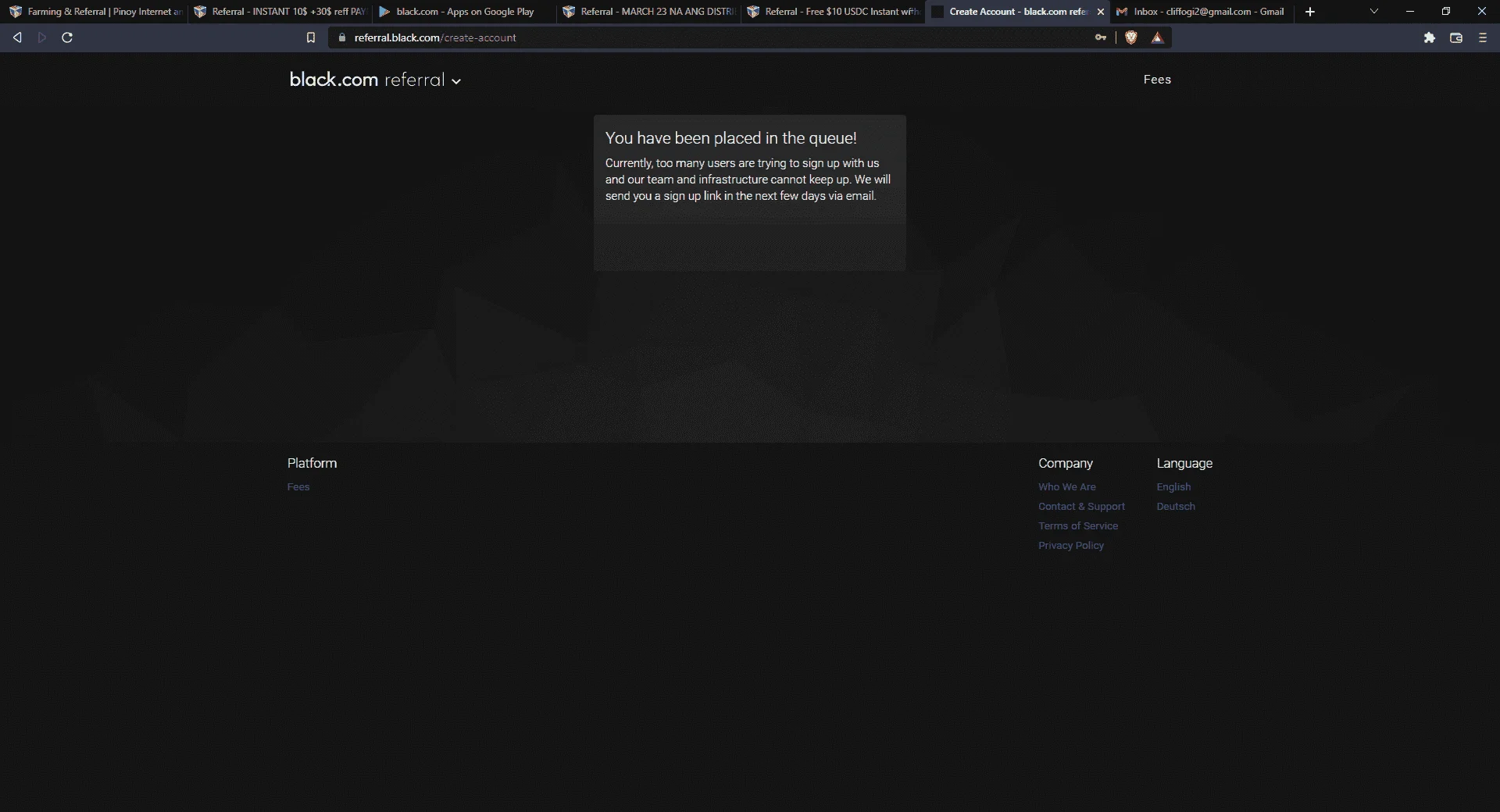Viewport: 1500px width, 812px height.
Task: Switch to the Gmail Inbox tab
Action: pos(1202,12)
